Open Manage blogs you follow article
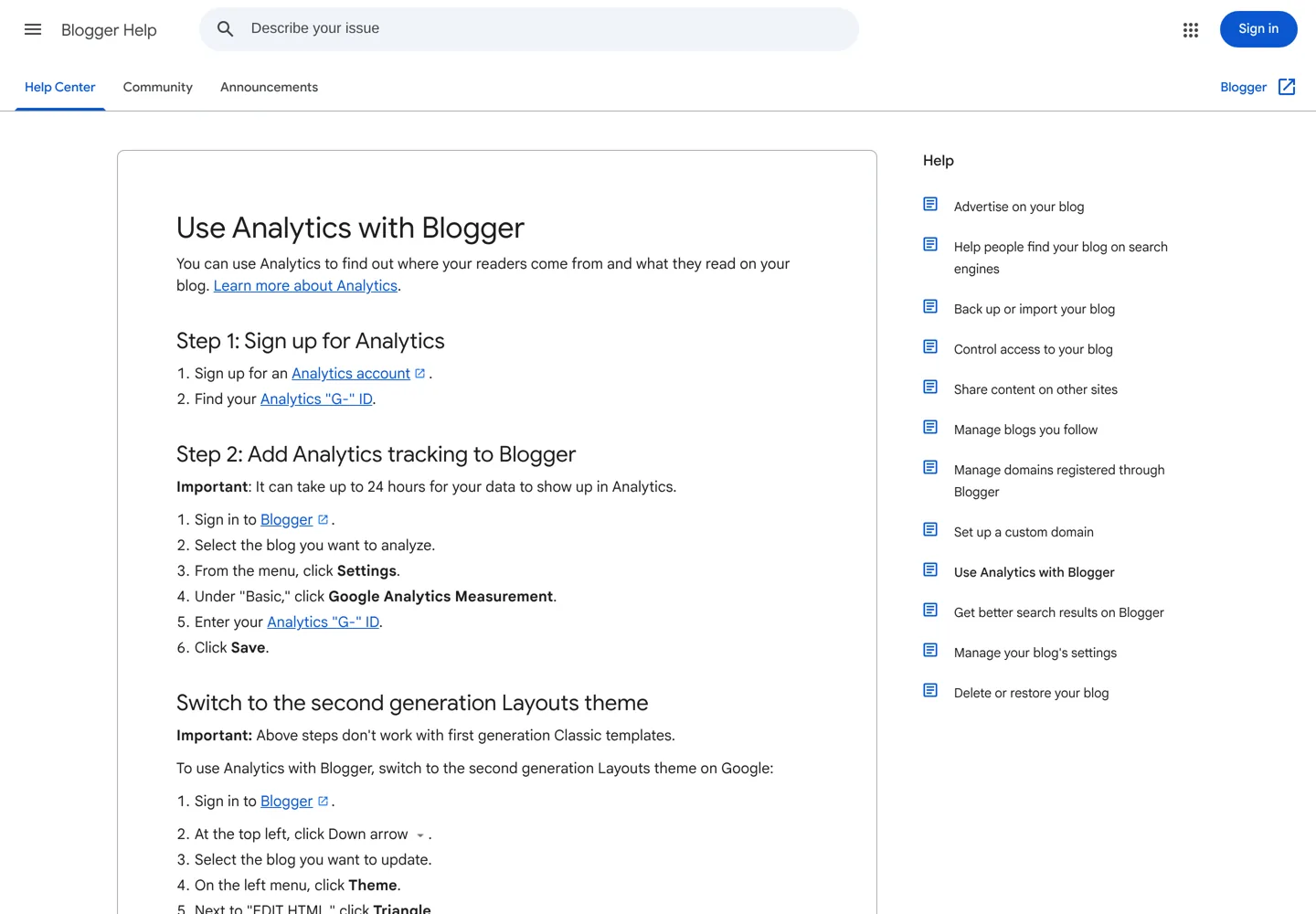This screenshot has width=1316, height=914. [x=1025, y=430]
